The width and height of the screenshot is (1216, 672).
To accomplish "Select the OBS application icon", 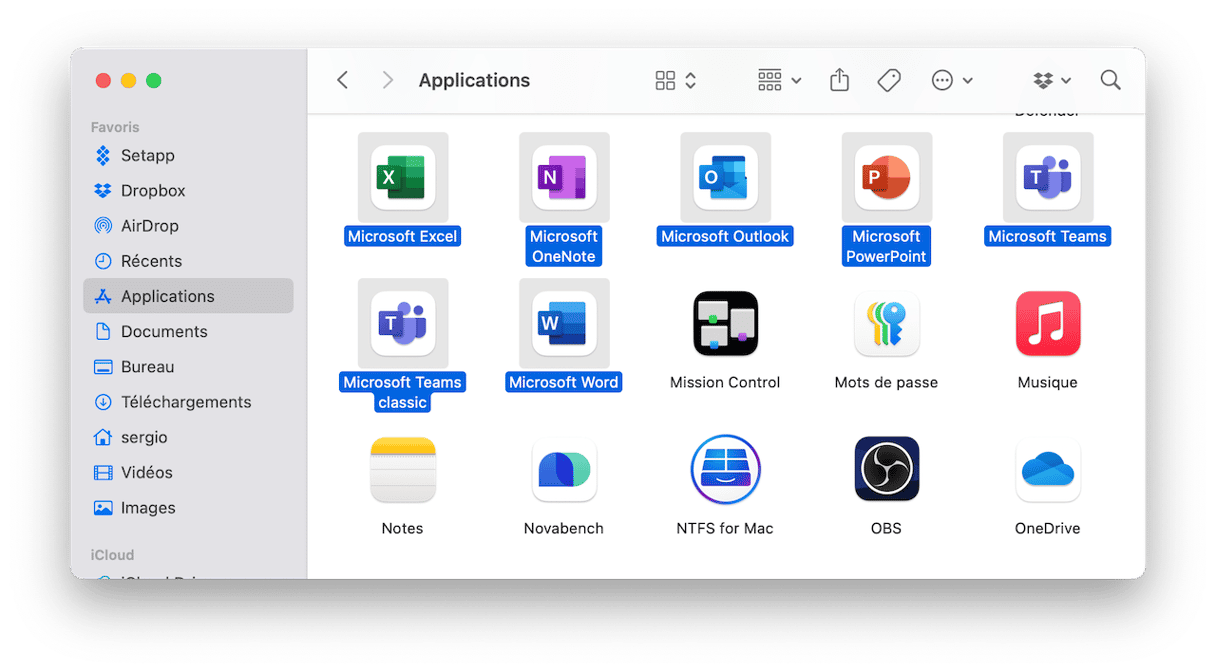I will (886, 470).
